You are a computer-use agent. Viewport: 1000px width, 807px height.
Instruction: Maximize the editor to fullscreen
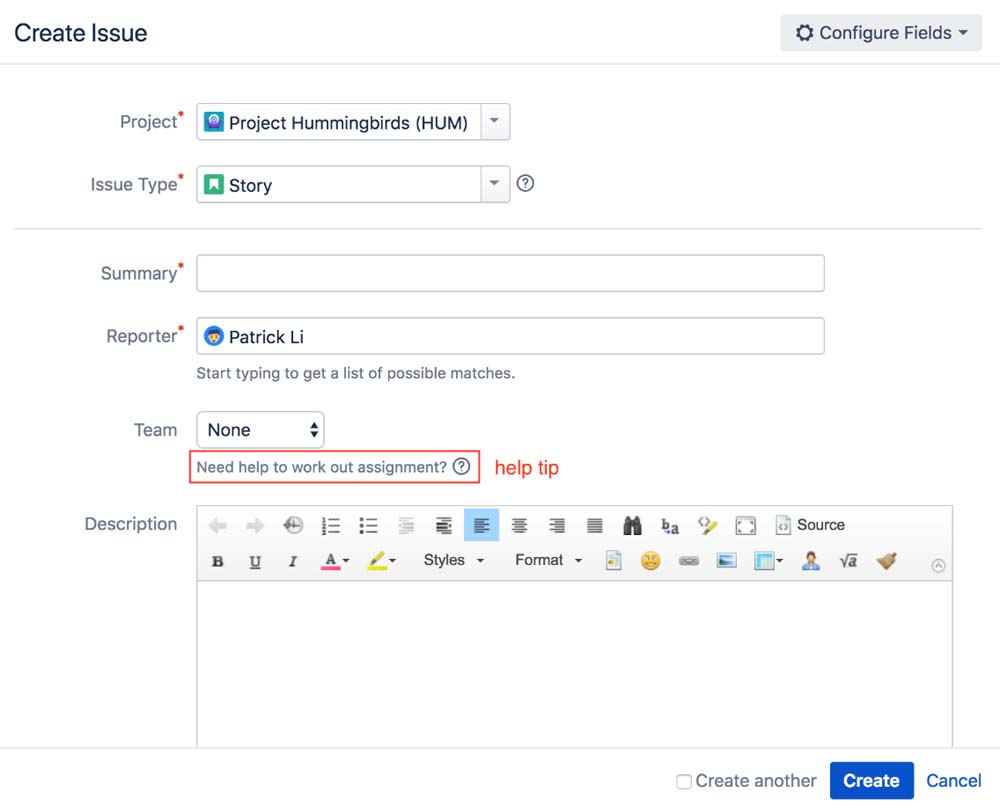746,525
